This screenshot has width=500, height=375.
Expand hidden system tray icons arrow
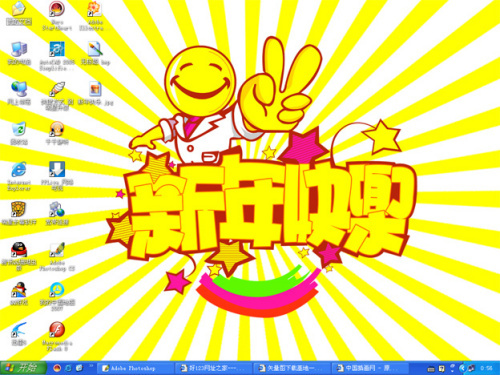[x=462, y=368]
